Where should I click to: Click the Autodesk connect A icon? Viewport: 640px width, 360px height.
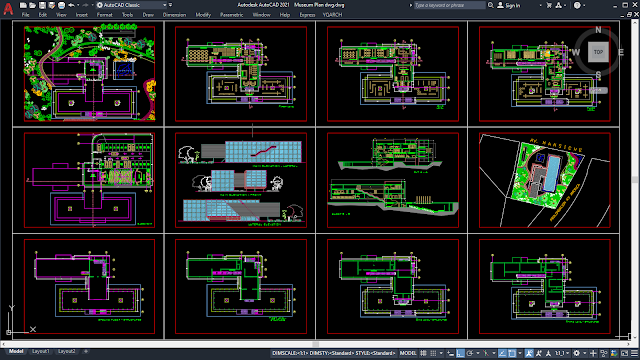click(558, 5)
